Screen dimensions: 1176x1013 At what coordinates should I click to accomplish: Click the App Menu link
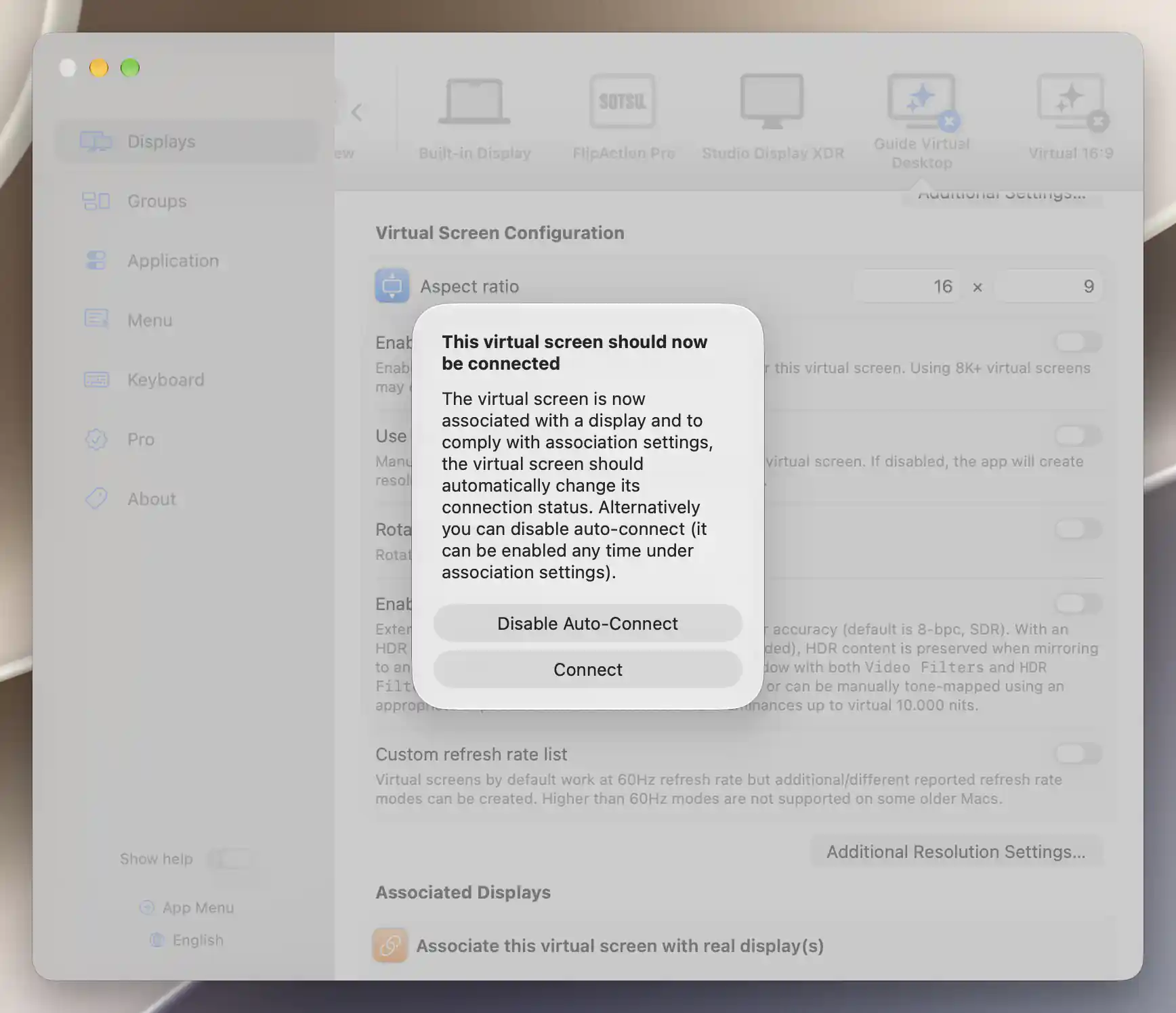point(198,907)
